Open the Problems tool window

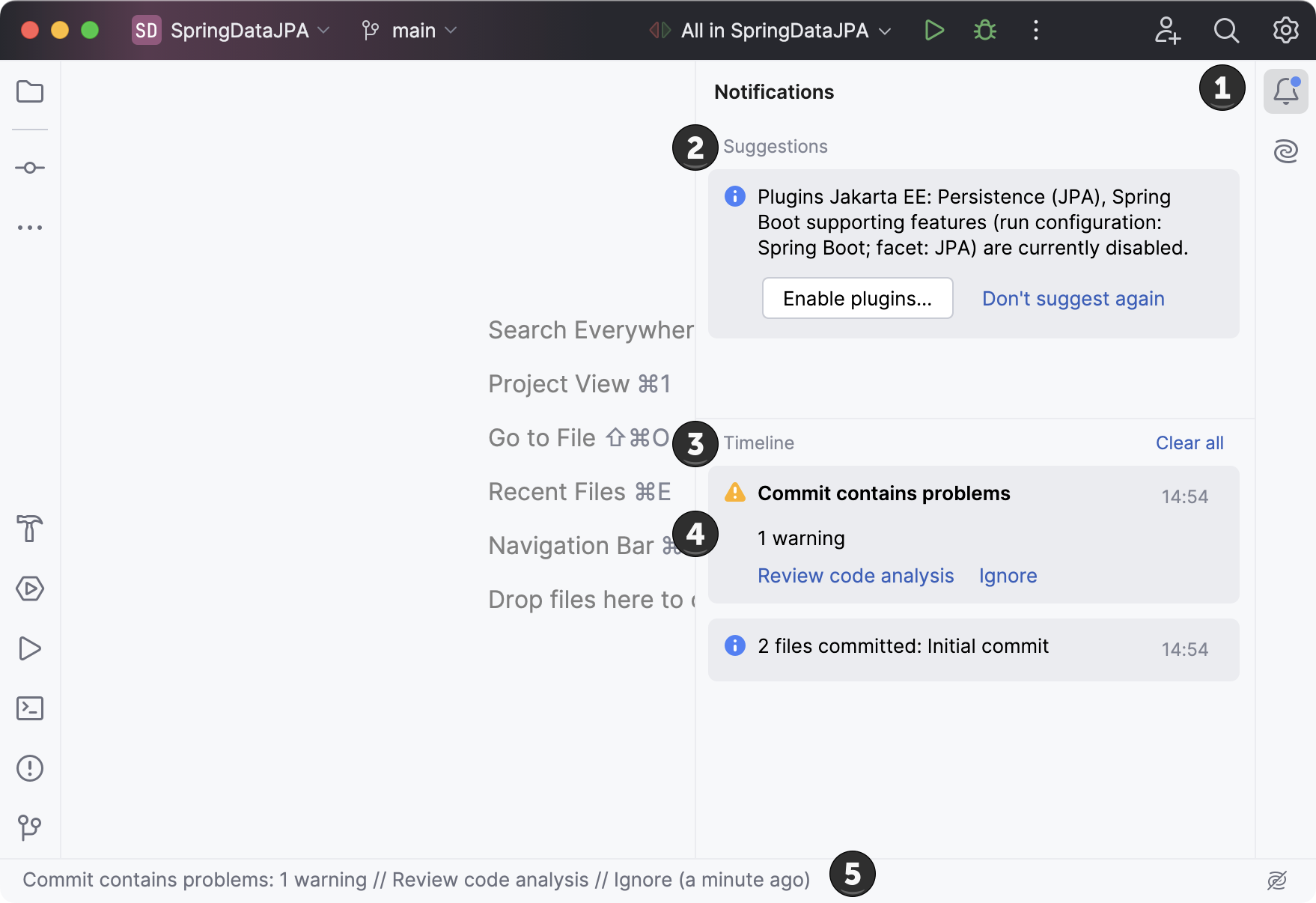(x=29, y=767)
